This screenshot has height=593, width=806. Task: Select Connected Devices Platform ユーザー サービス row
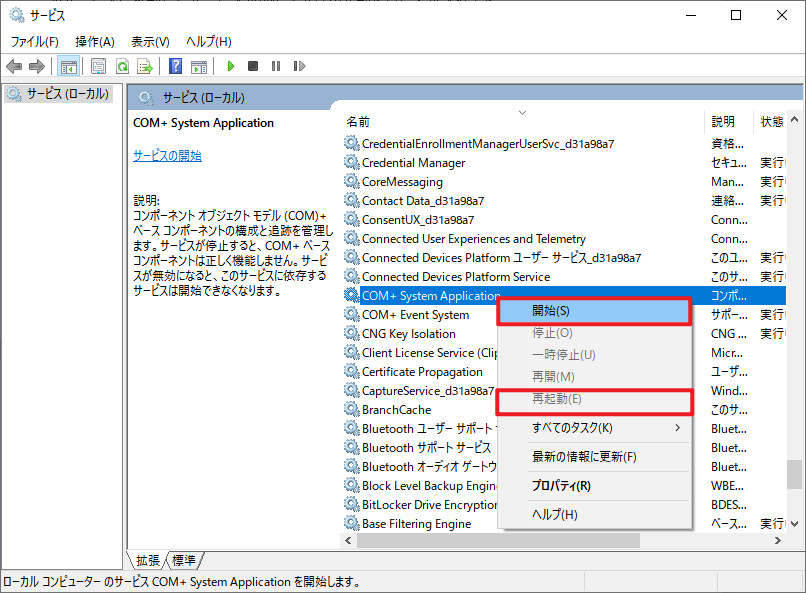(x=564, y=257)
